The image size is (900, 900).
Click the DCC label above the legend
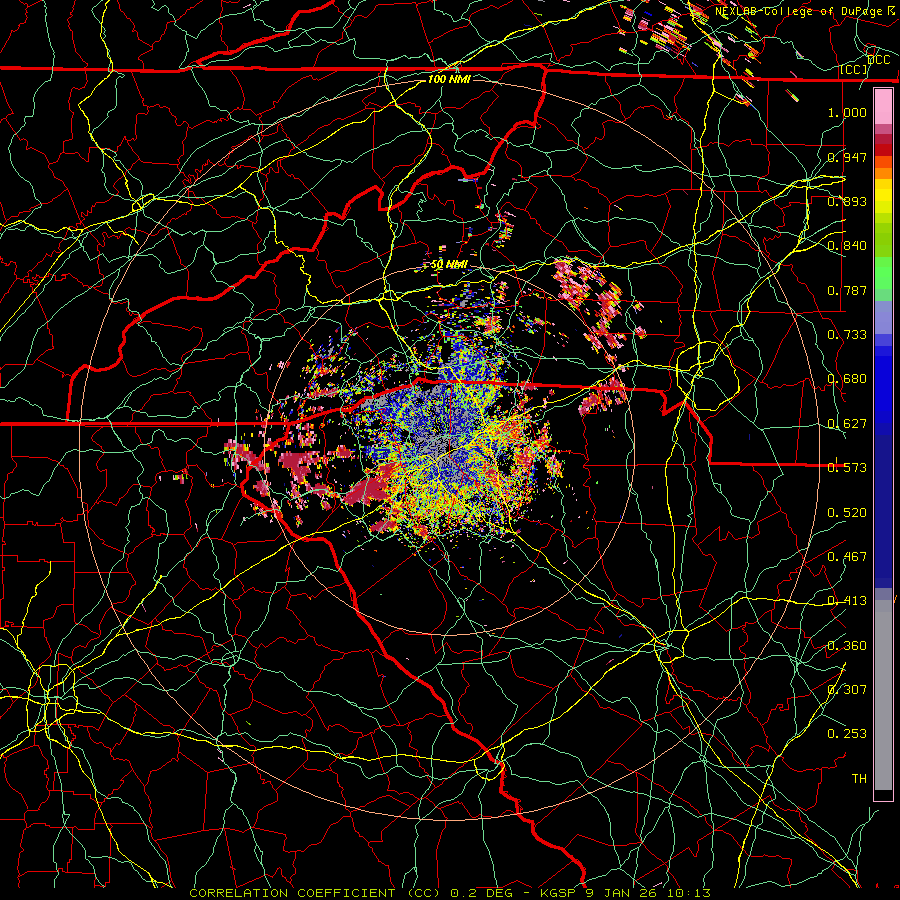coord(878,60)
